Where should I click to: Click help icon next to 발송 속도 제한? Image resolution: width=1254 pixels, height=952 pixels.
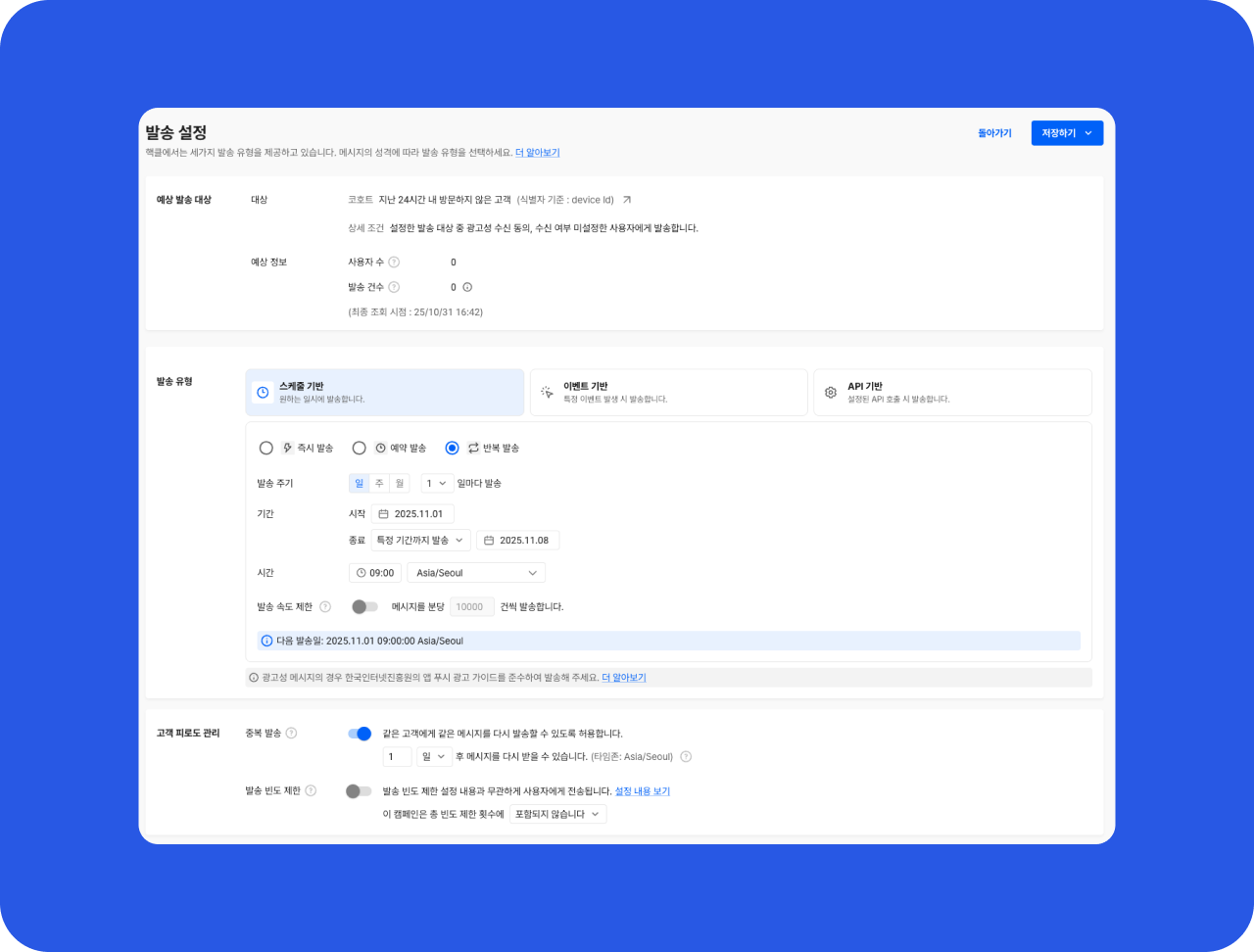325,607
